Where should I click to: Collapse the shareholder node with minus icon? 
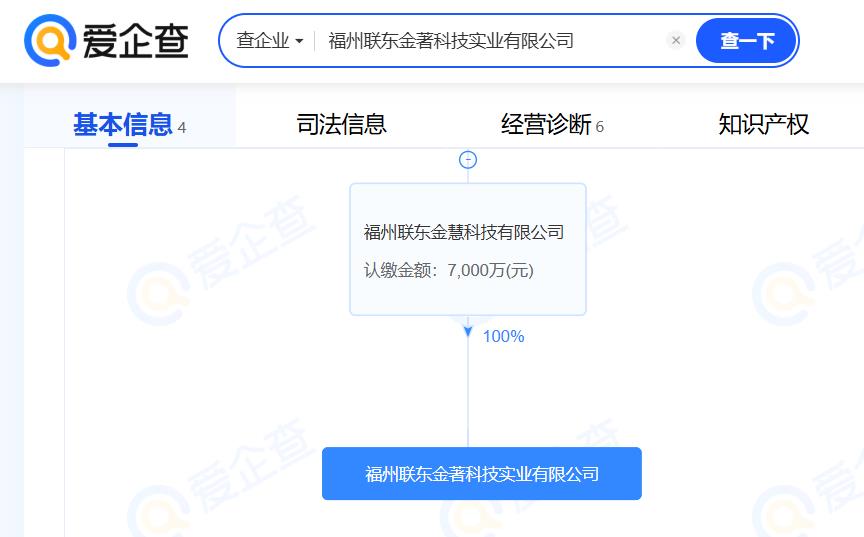click(x=468, y=160)
